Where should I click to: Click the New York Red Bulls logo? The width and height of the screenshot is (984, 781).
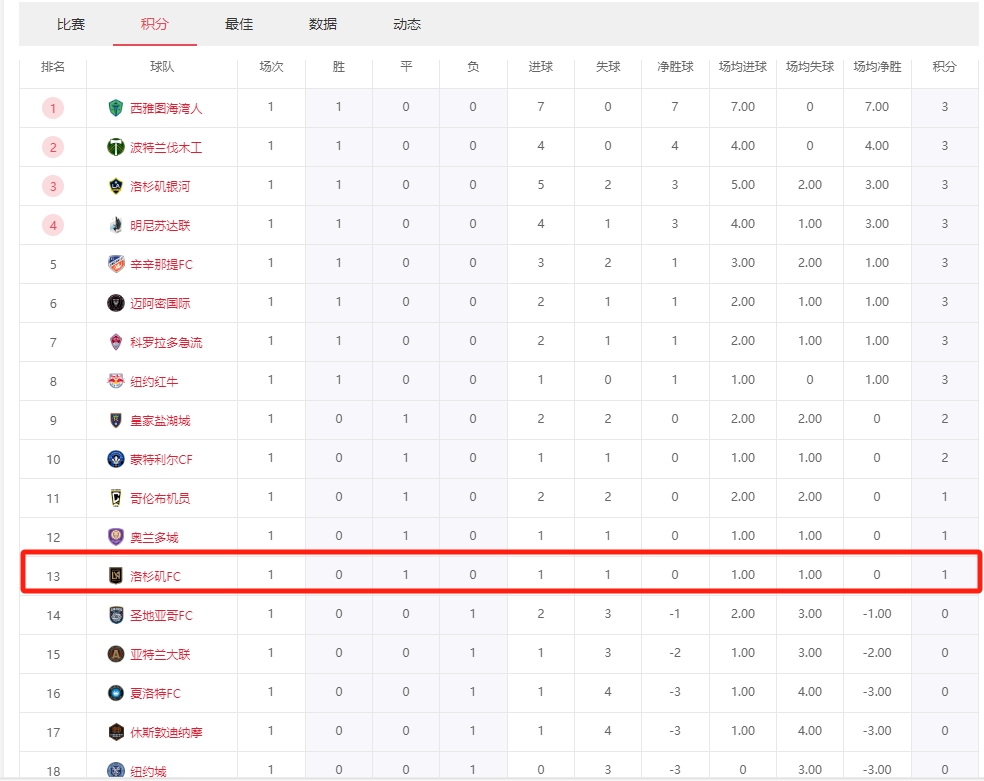(116, 381)
